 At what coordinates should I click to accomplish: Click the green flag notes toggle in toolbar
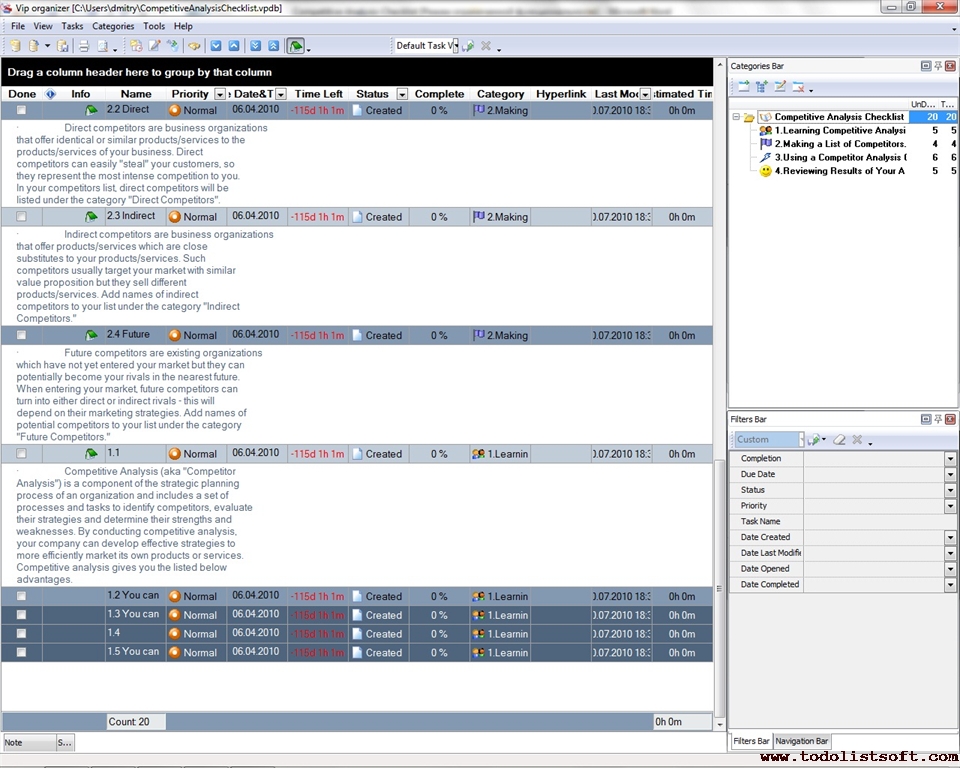click(x=296, y=46)
